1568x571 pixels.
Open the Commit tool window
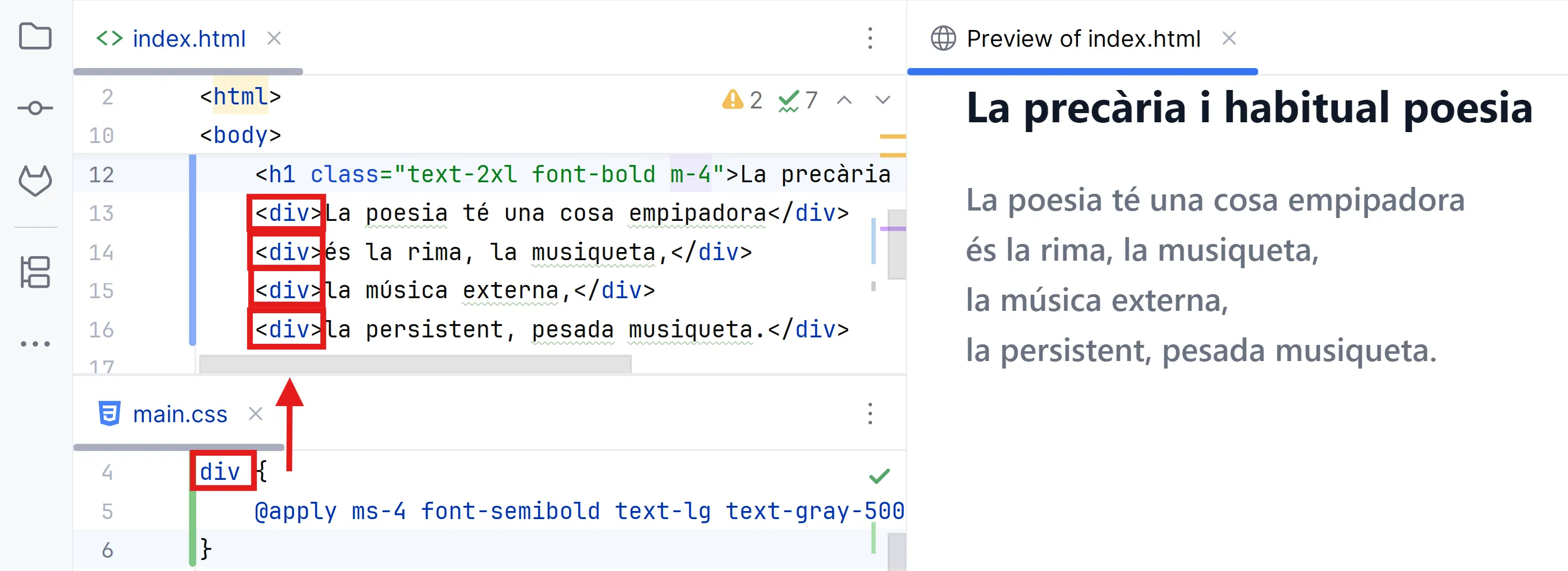[x=35, y=108]
